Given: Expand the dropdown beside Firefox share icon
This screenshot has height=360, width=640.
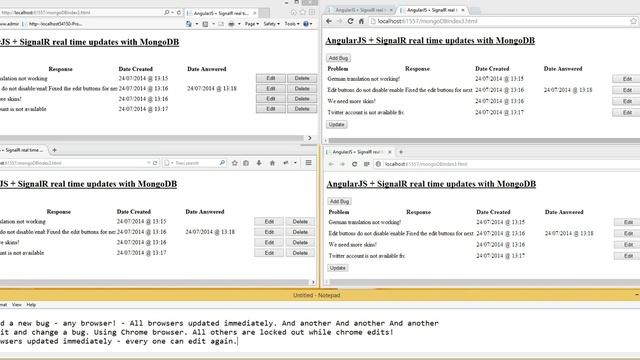Looking at the screenshot, I should 295,163.
